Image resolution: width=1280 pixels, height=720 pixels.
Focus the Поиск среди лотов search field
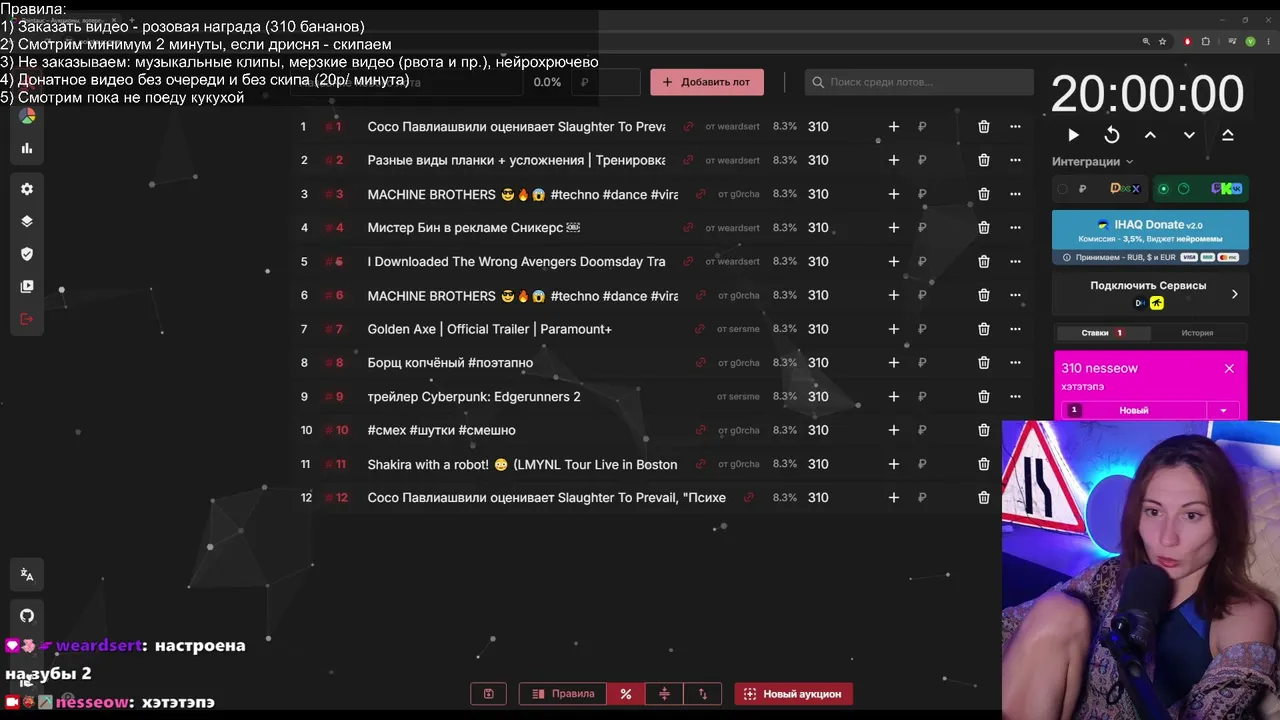[x=919, y=82]
